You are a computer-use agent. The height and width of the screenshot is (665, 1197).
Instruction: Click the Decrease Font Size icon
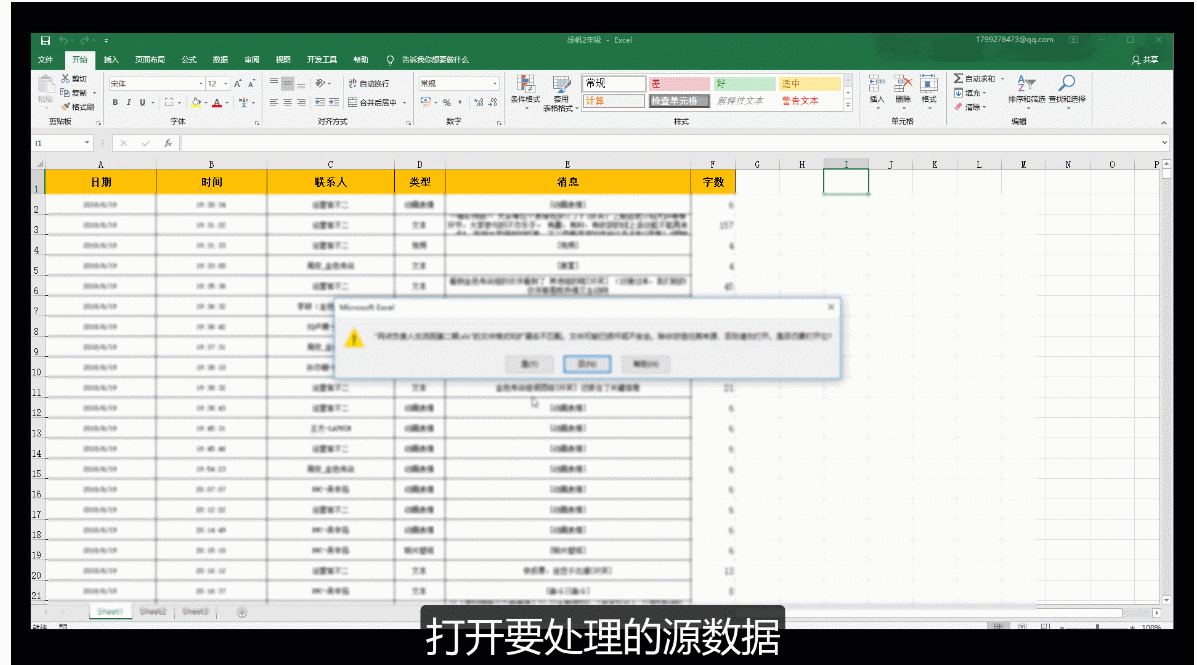click(x=251, y=83)
